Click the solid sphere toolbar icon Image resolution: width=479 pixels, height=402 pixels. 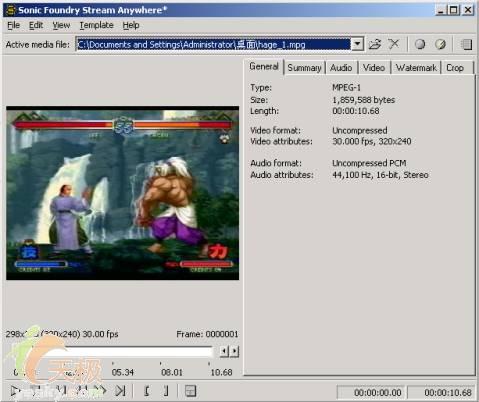coord(420,44)
